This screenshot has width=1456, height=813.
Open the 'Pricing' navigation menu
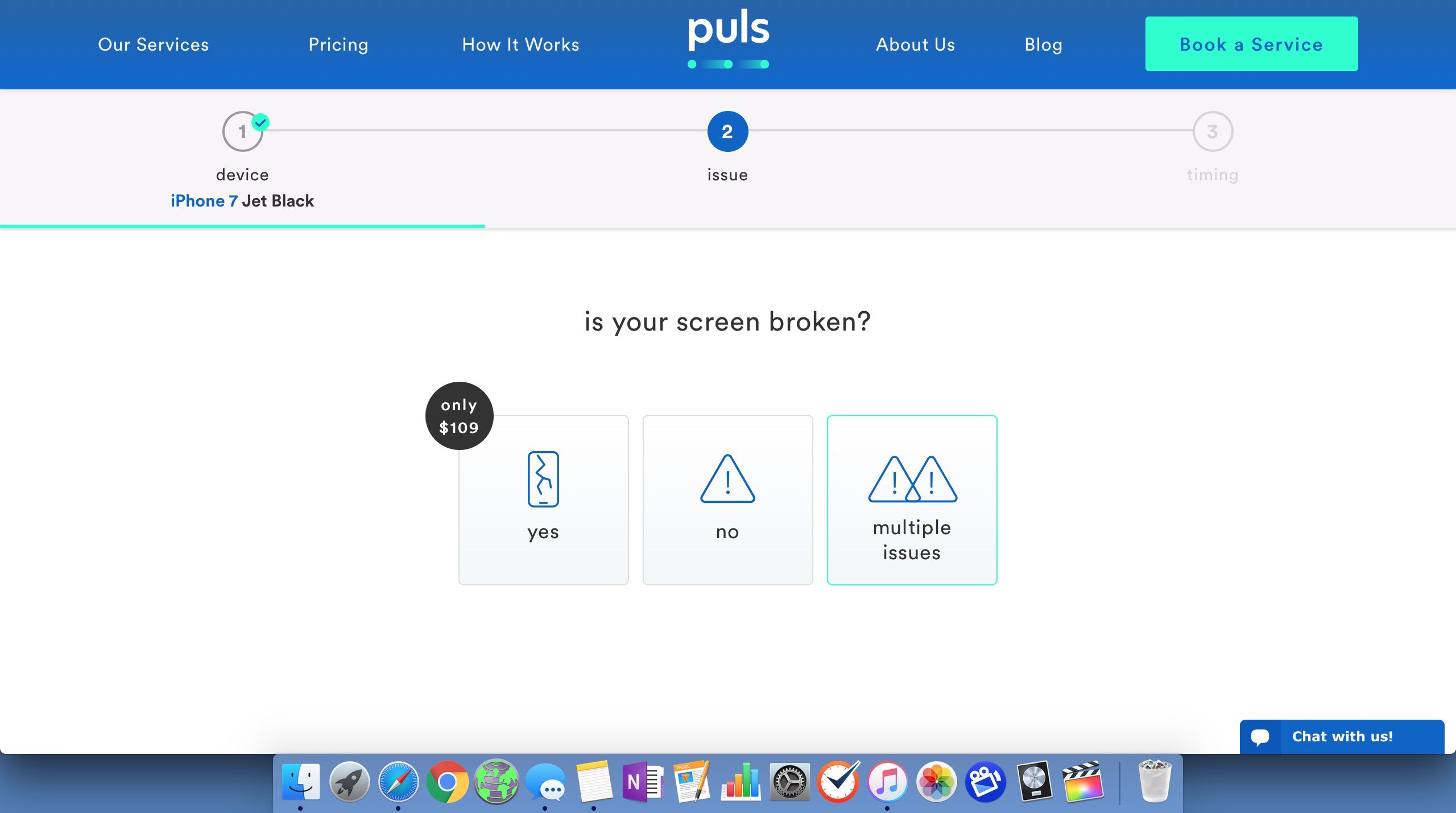click(339, 43)
